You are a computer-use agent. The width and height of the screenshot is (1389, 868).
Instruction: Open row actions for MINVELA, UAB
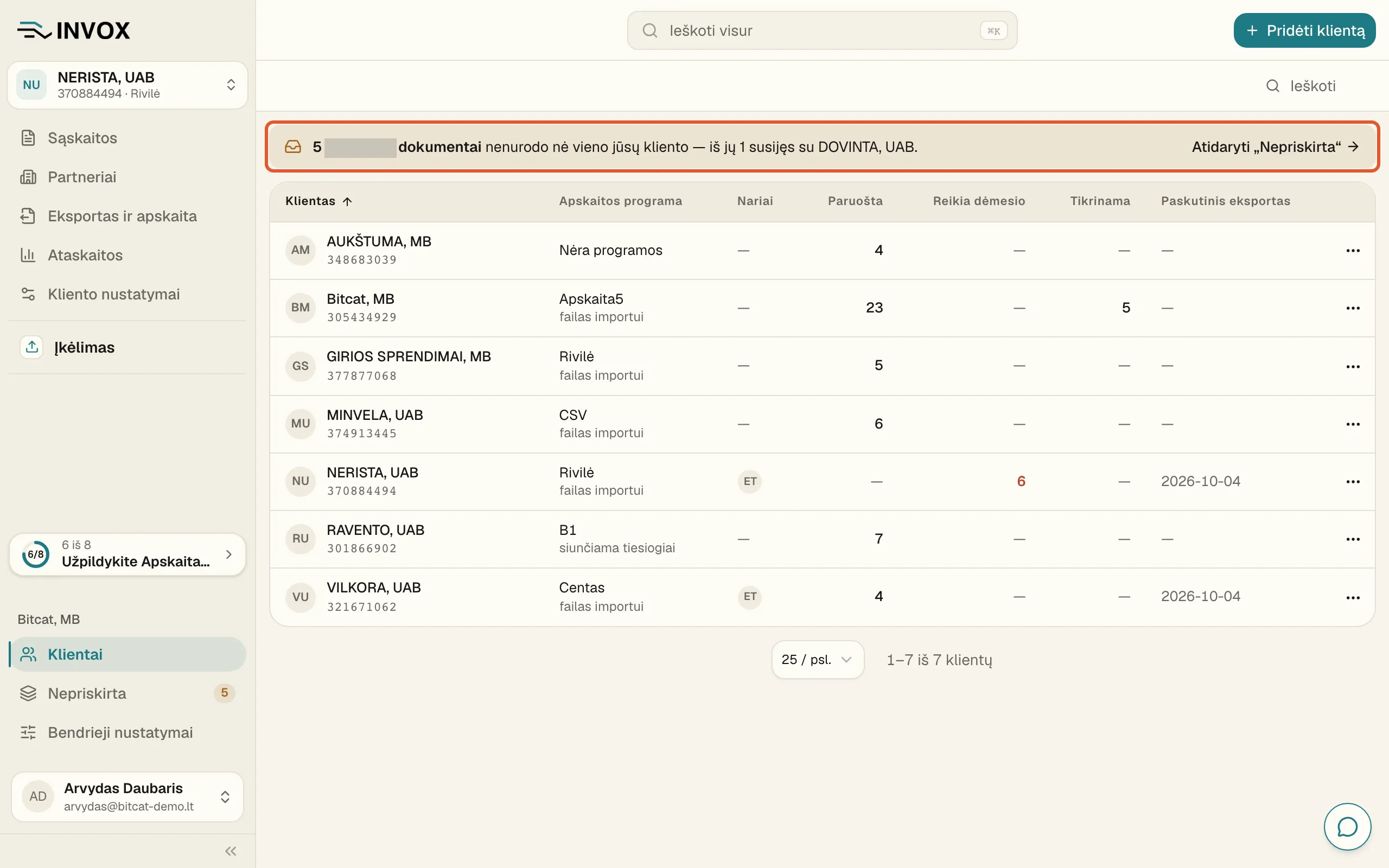(1353, 424)
